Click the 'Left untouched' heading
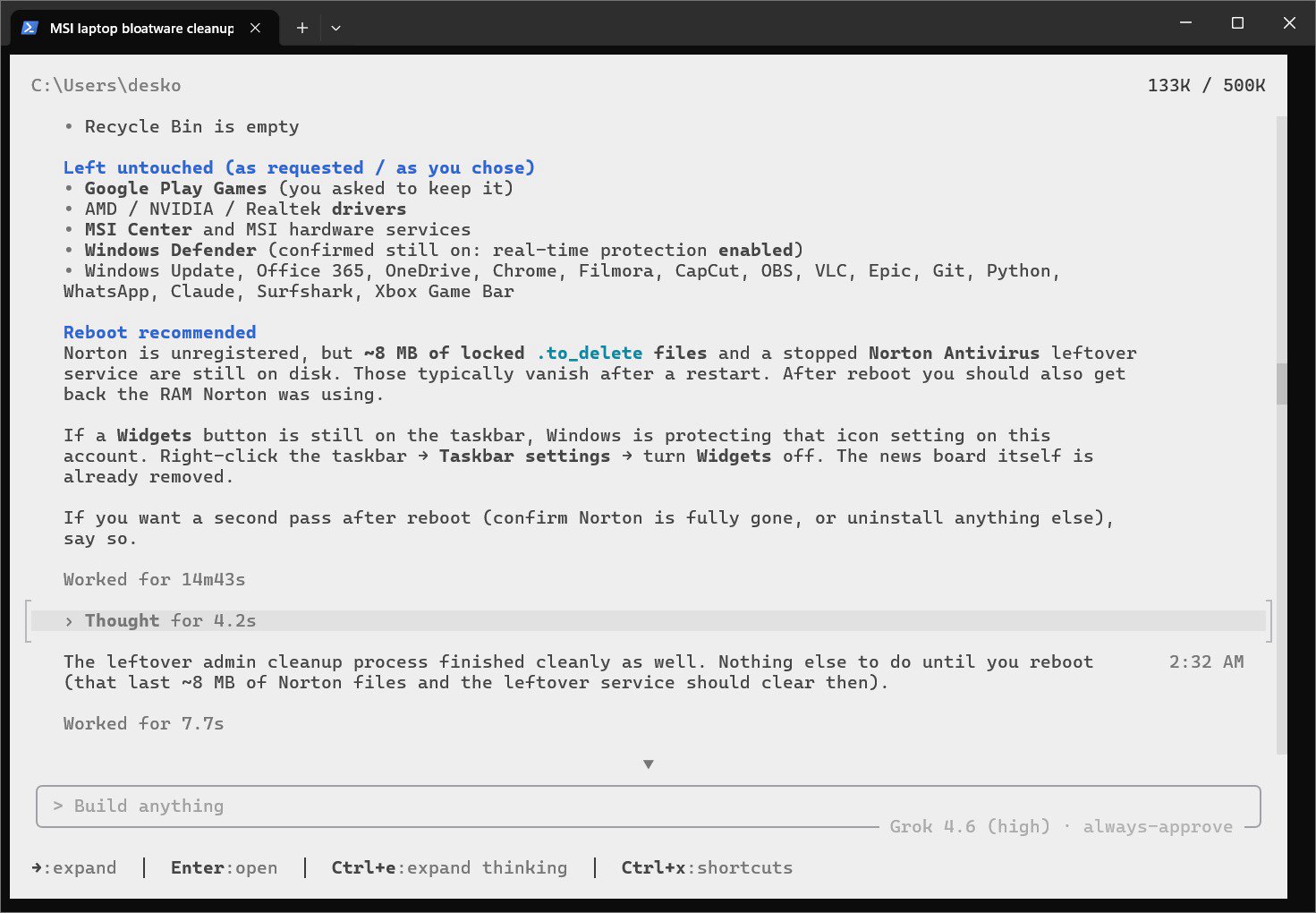Viewport: 1316px width, 913px height. click(x=299, y=168)
